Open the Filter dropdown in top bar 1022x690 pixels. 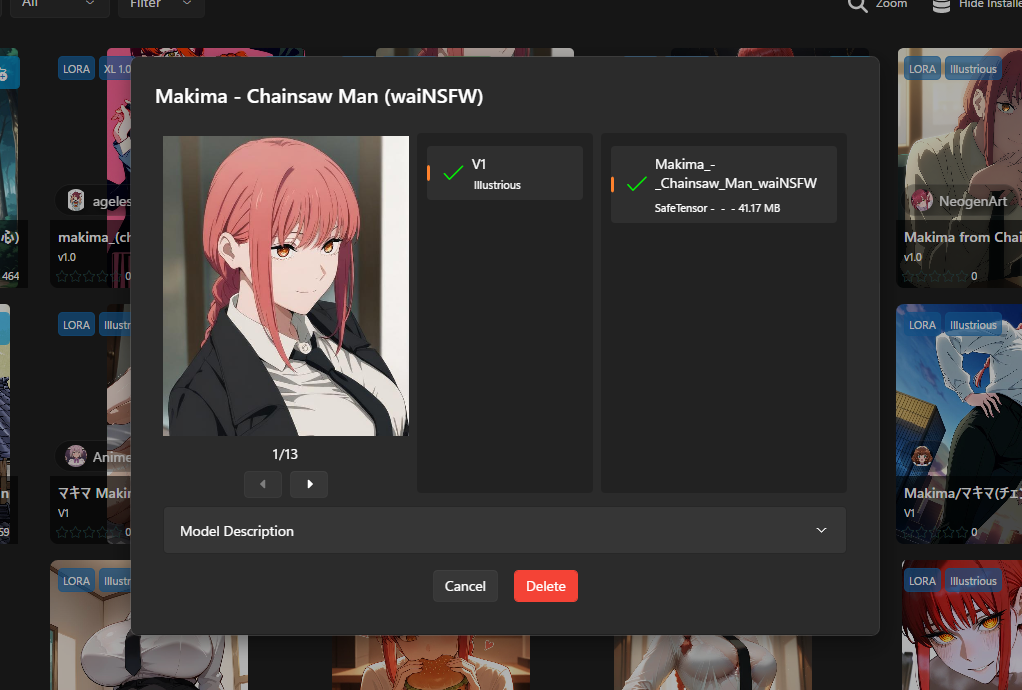(161, 4)
